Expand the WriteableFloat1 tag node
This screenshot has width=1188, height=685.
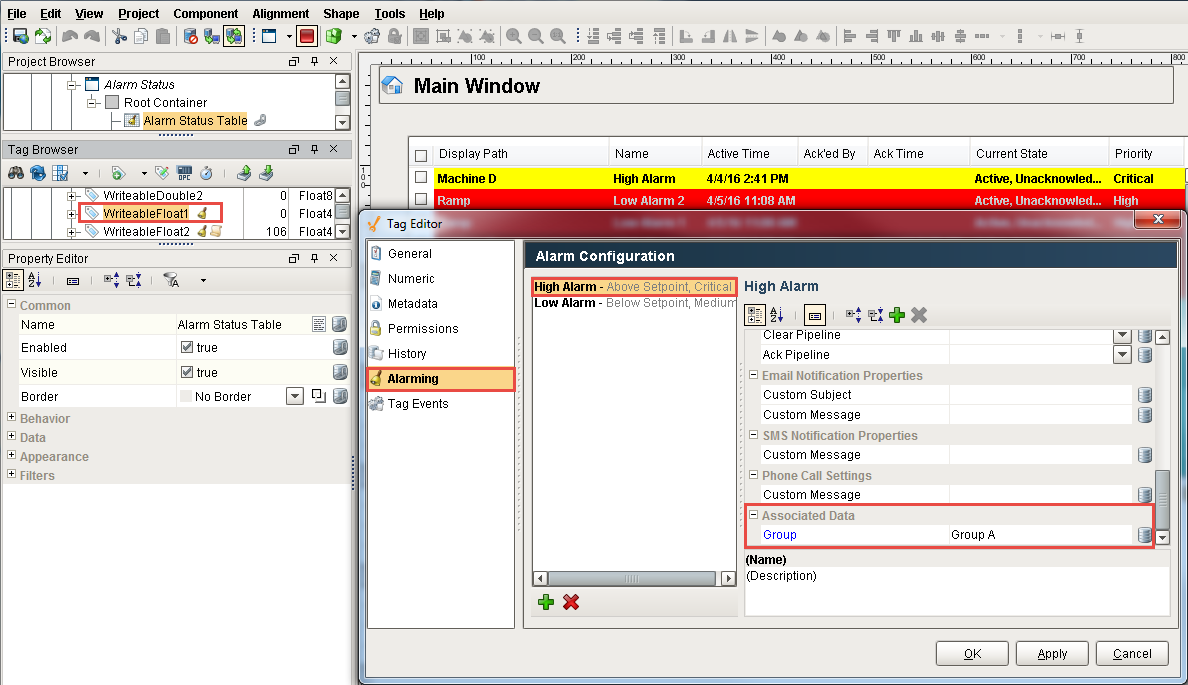(71, 214)
